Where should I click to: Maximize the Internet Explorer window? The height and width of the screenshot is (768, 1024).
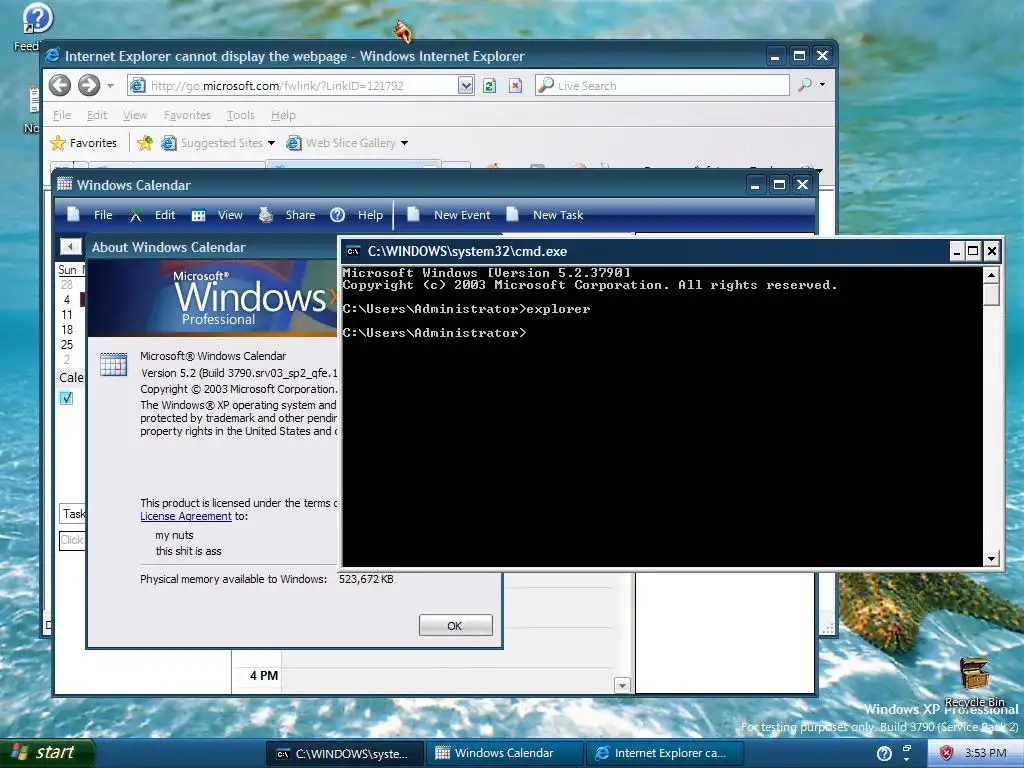[x=799, y=56]
